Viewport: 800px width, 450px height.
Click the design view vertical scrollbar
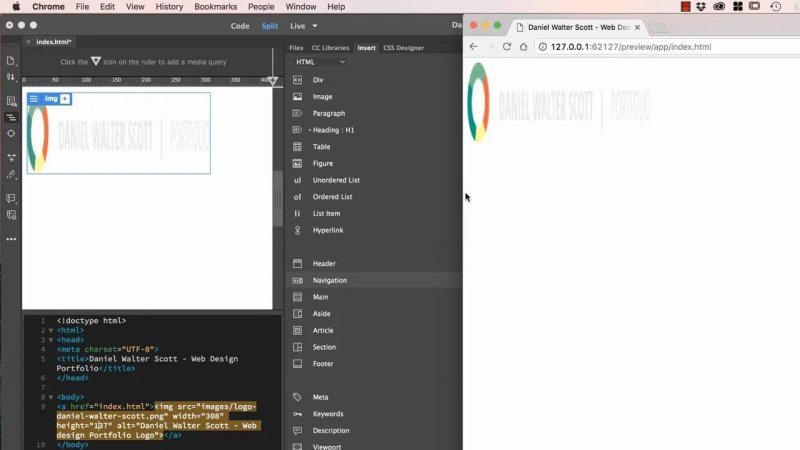[x=278, y=198]
